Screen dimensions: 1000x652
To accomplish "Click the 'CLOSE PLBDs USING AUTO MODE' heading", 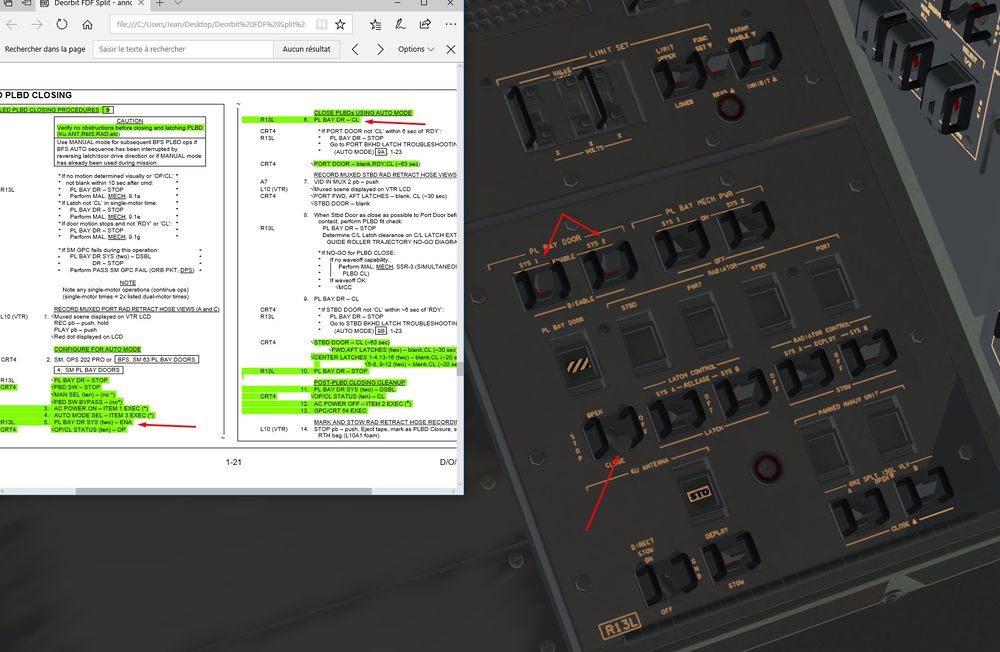I will coord(363,113).
